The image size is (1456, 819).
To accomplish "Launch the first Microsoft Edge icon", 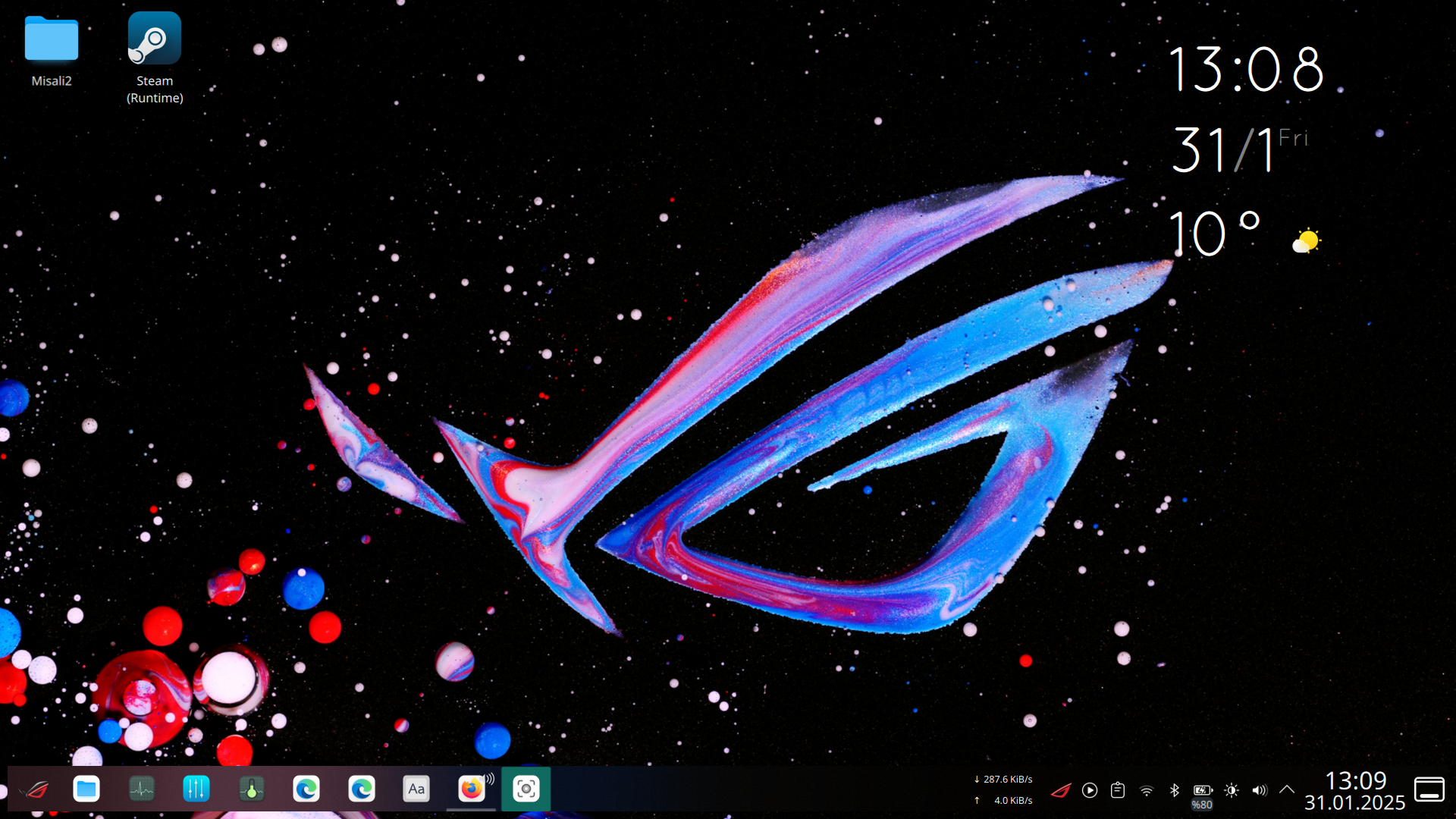I will pos(306,789).
